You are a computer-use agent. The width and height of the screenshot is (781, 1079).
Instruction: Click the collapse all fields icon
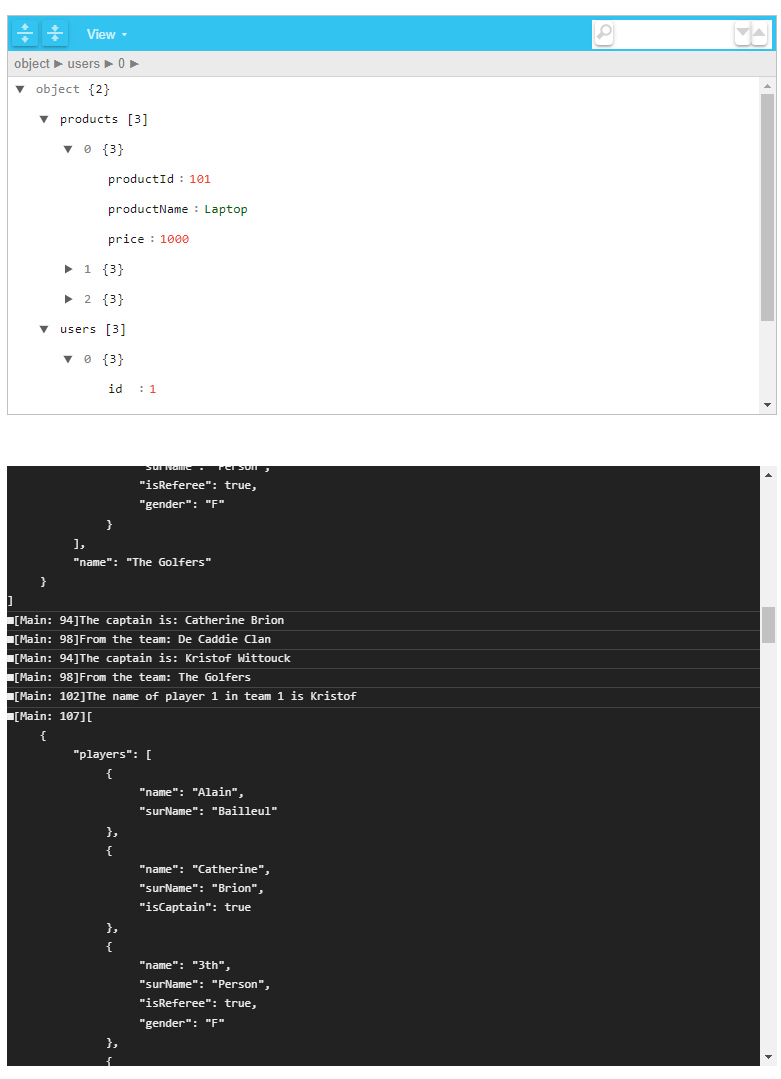coord(55,34)
